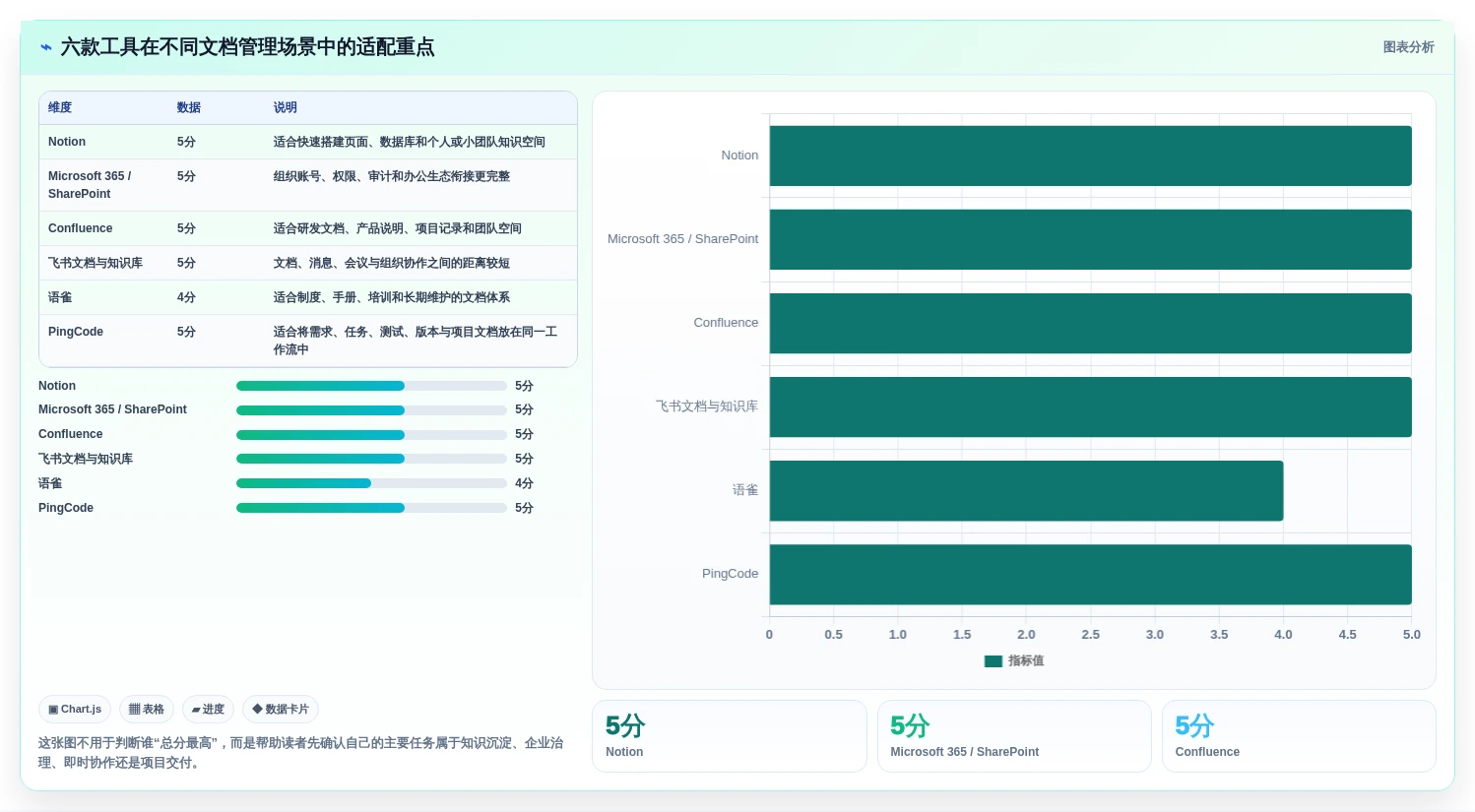
Task: Select the Confluence table row name
Action: click(81, 228)
